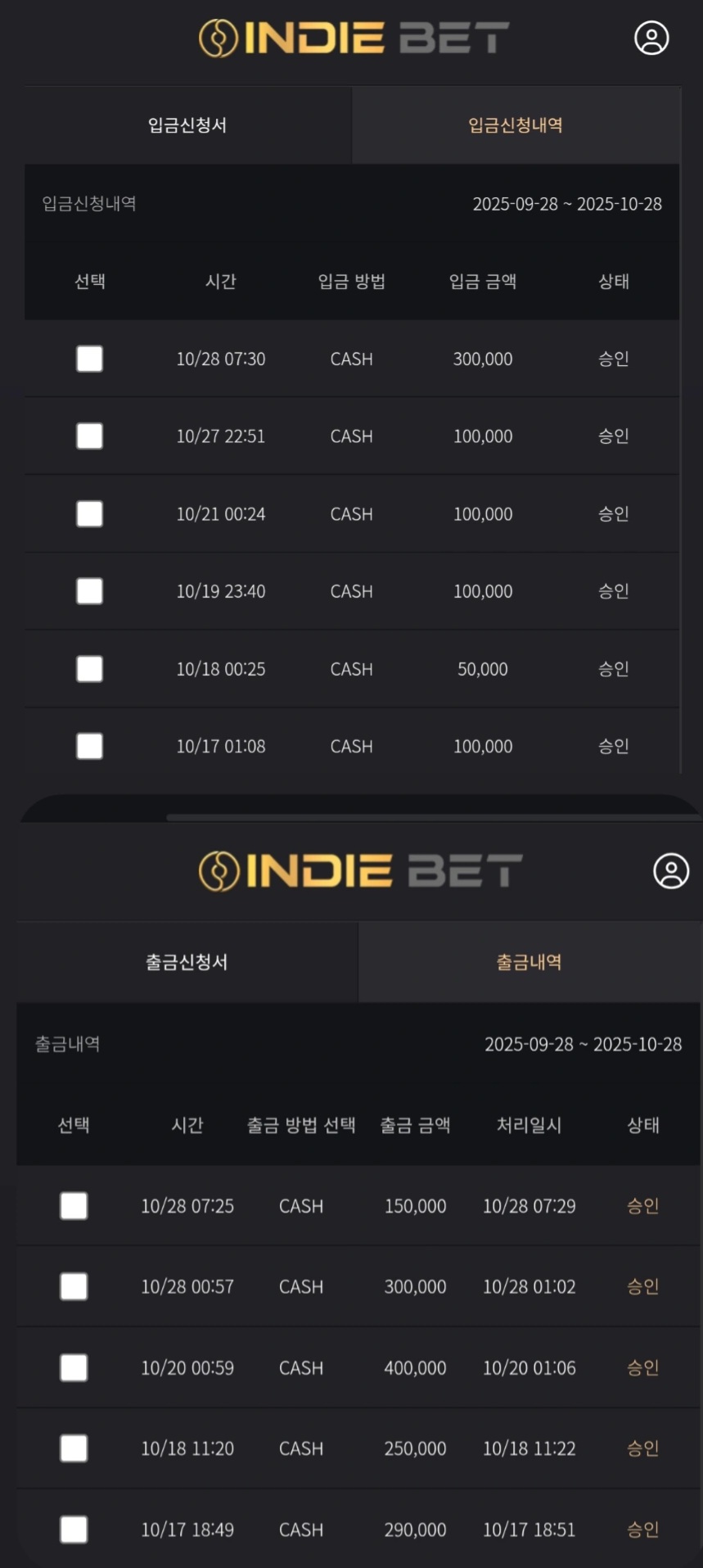
Task: Tap the top INDIE BET logo
Action: [354, 38]
